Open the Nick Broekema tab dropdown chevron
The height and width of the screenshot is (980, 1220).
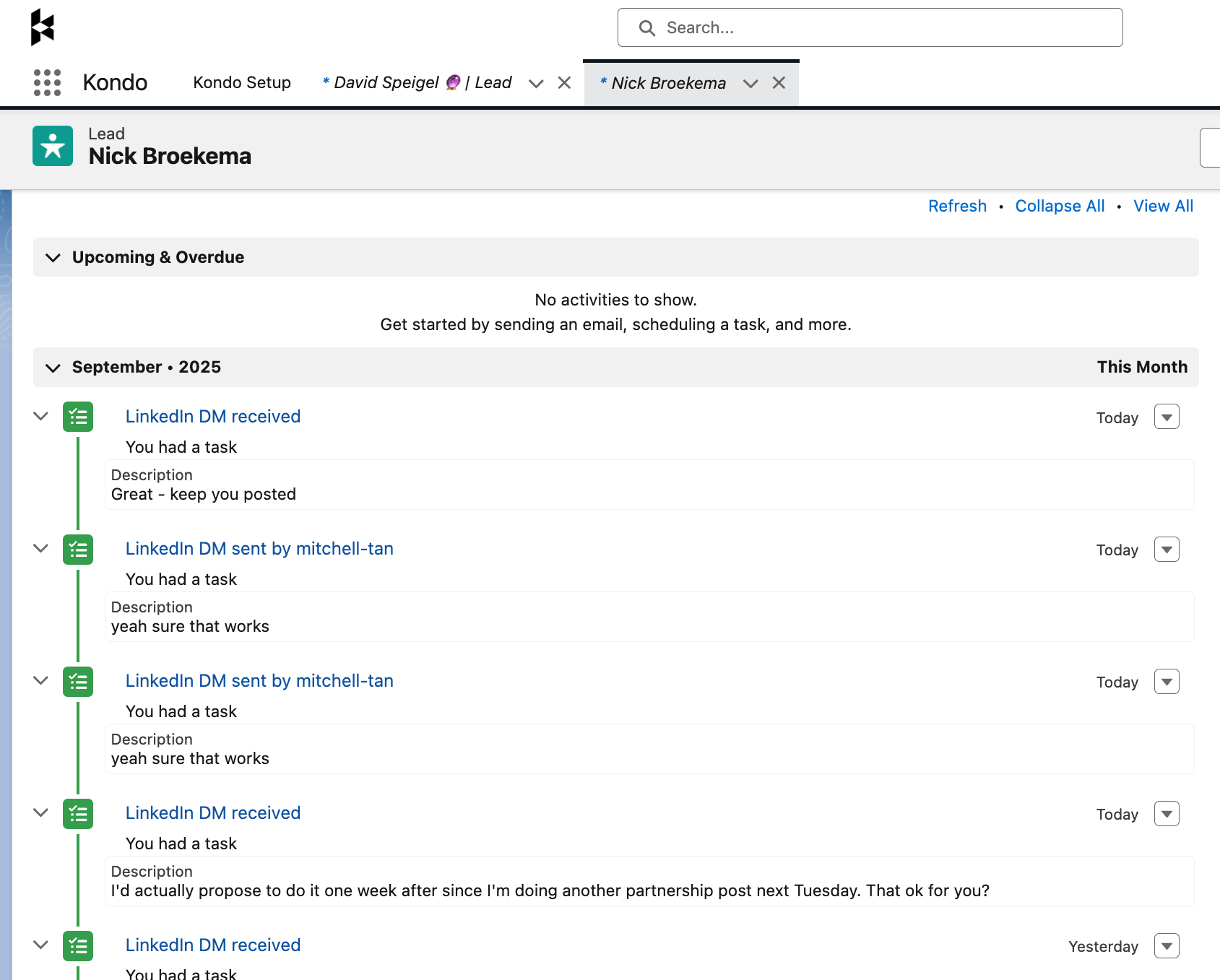tap(750, 83)
